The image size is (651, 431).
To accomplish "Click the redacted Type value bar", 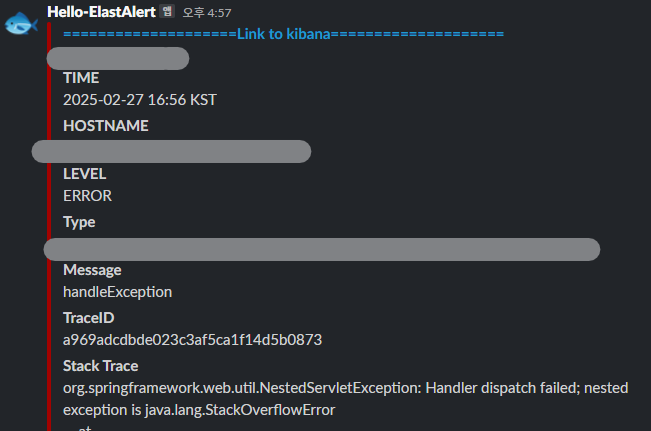I will point(322,250).
